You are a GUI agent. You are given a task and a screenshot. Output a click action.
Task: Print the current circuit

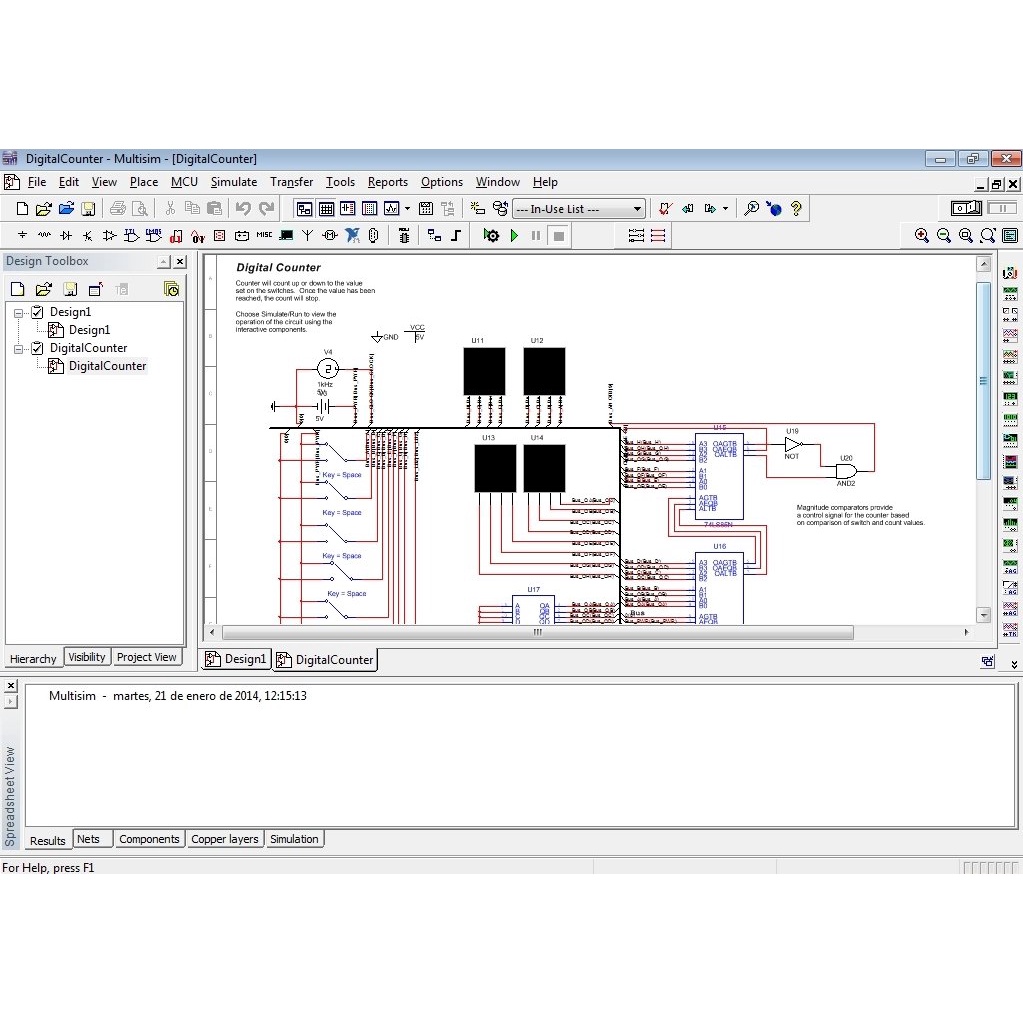(118, 208)
